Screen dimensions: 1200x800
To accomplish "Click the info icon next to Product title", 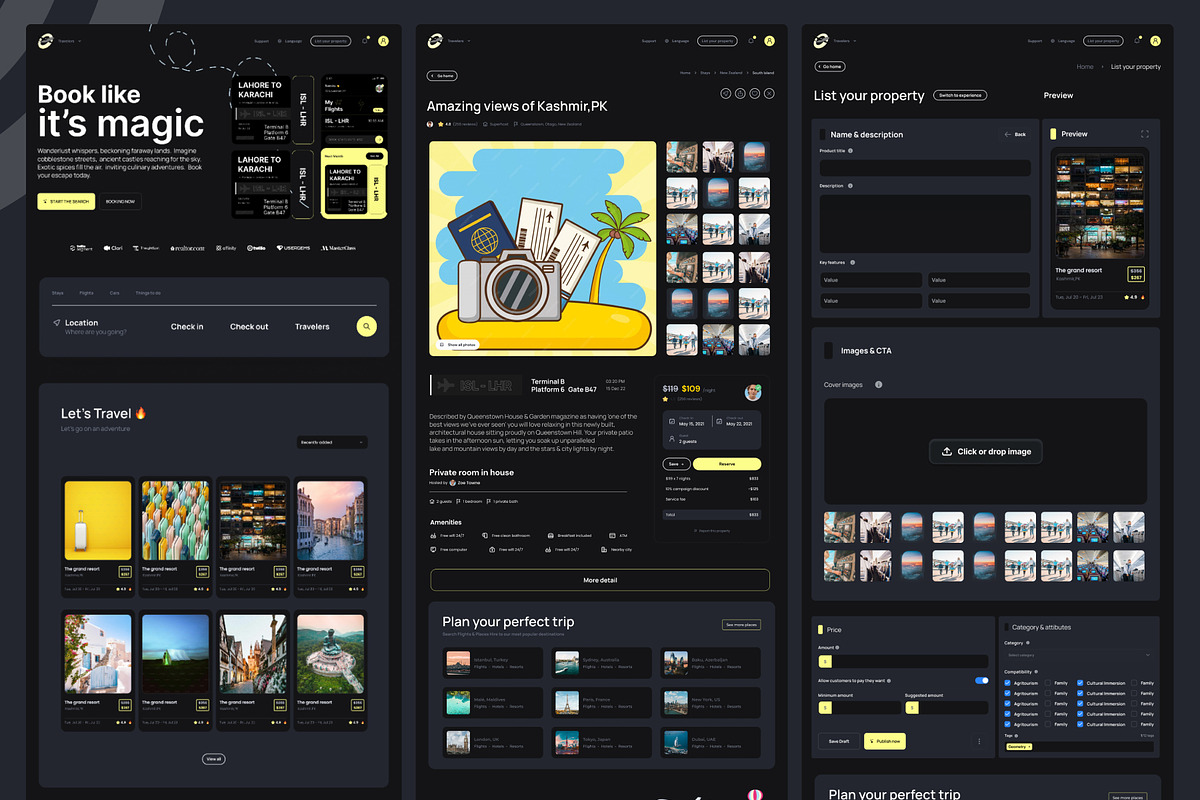I will pyautogui.click(x=852, y=151).
